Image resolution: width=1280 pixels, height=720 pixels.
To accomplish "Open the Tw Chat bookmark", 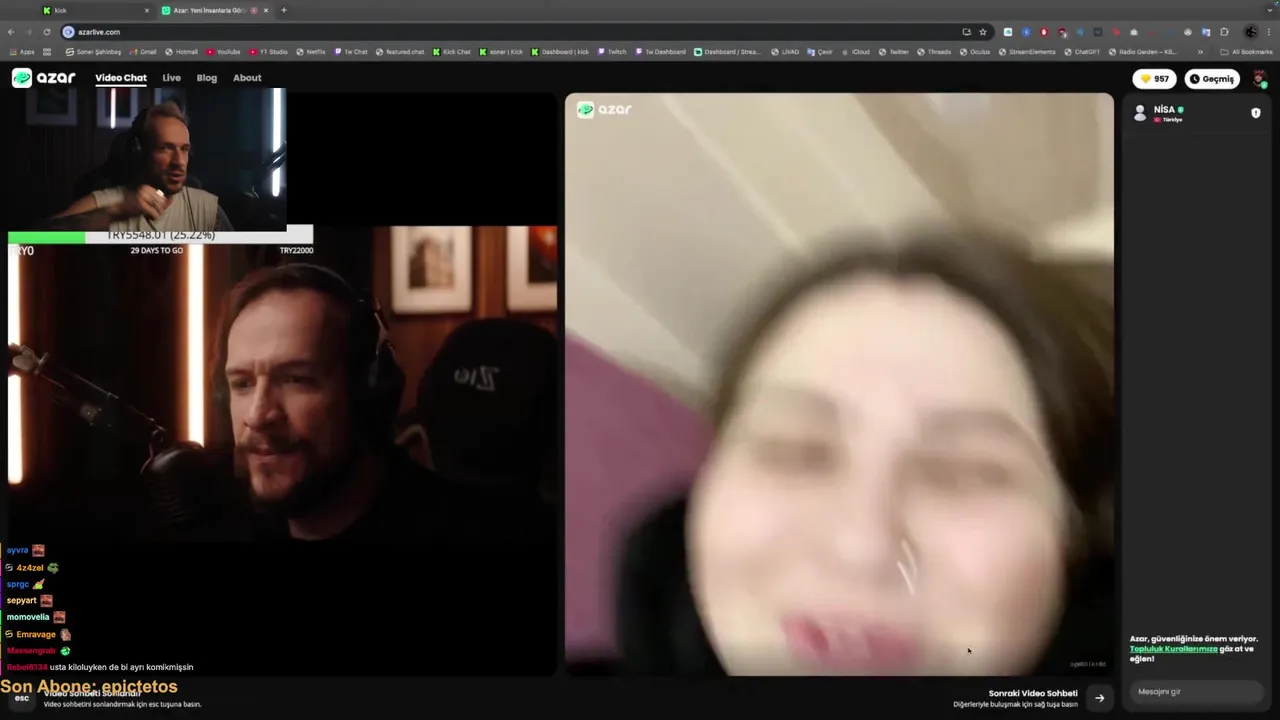I will click(351, 52).
